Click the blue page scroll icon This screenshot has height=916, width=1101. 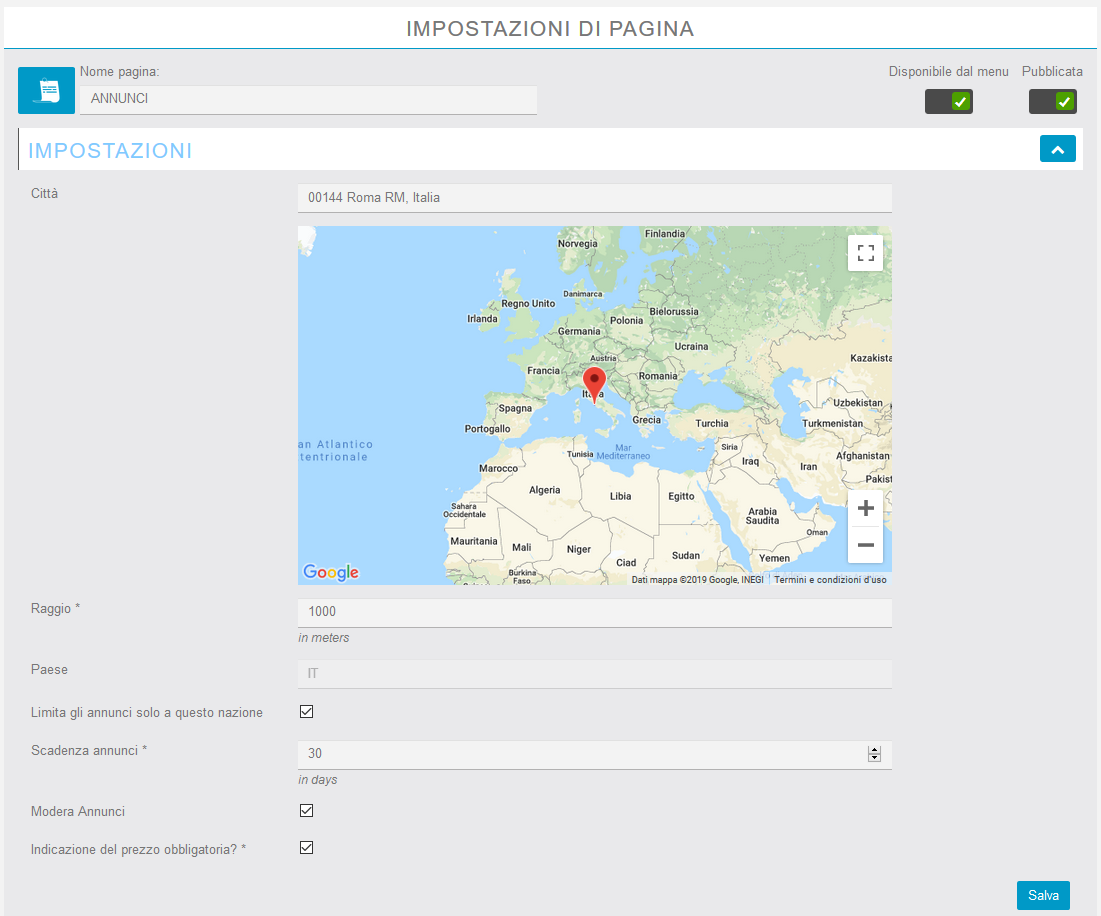click(x=46, y=91)
